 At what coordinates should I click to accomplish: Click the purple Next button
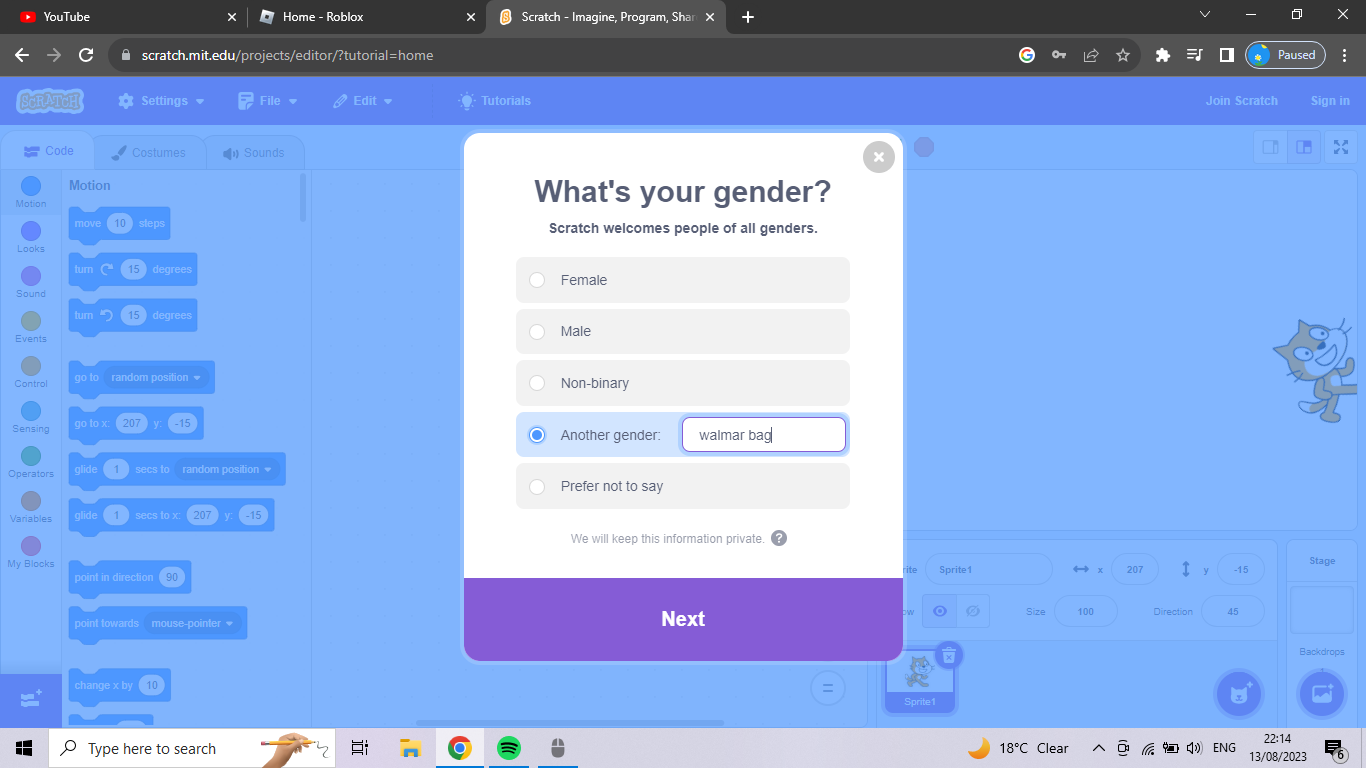coord(683,619)
